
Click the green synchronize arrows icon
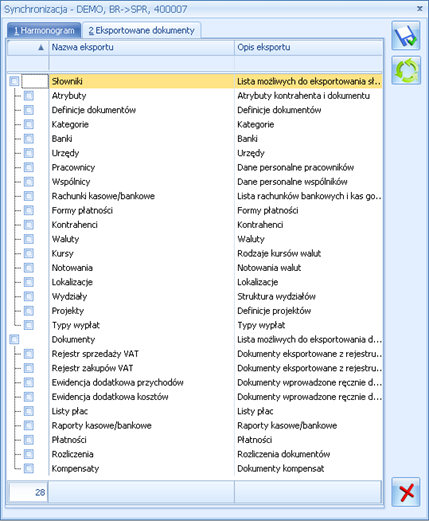pos(406,70)
